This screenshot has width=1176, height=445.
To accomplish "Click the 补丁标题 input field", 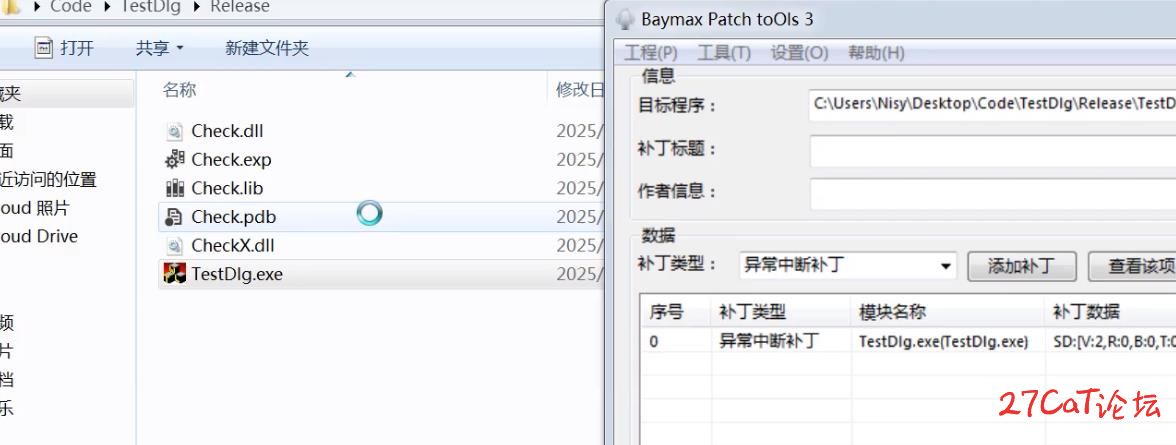I will pos(992,150).
